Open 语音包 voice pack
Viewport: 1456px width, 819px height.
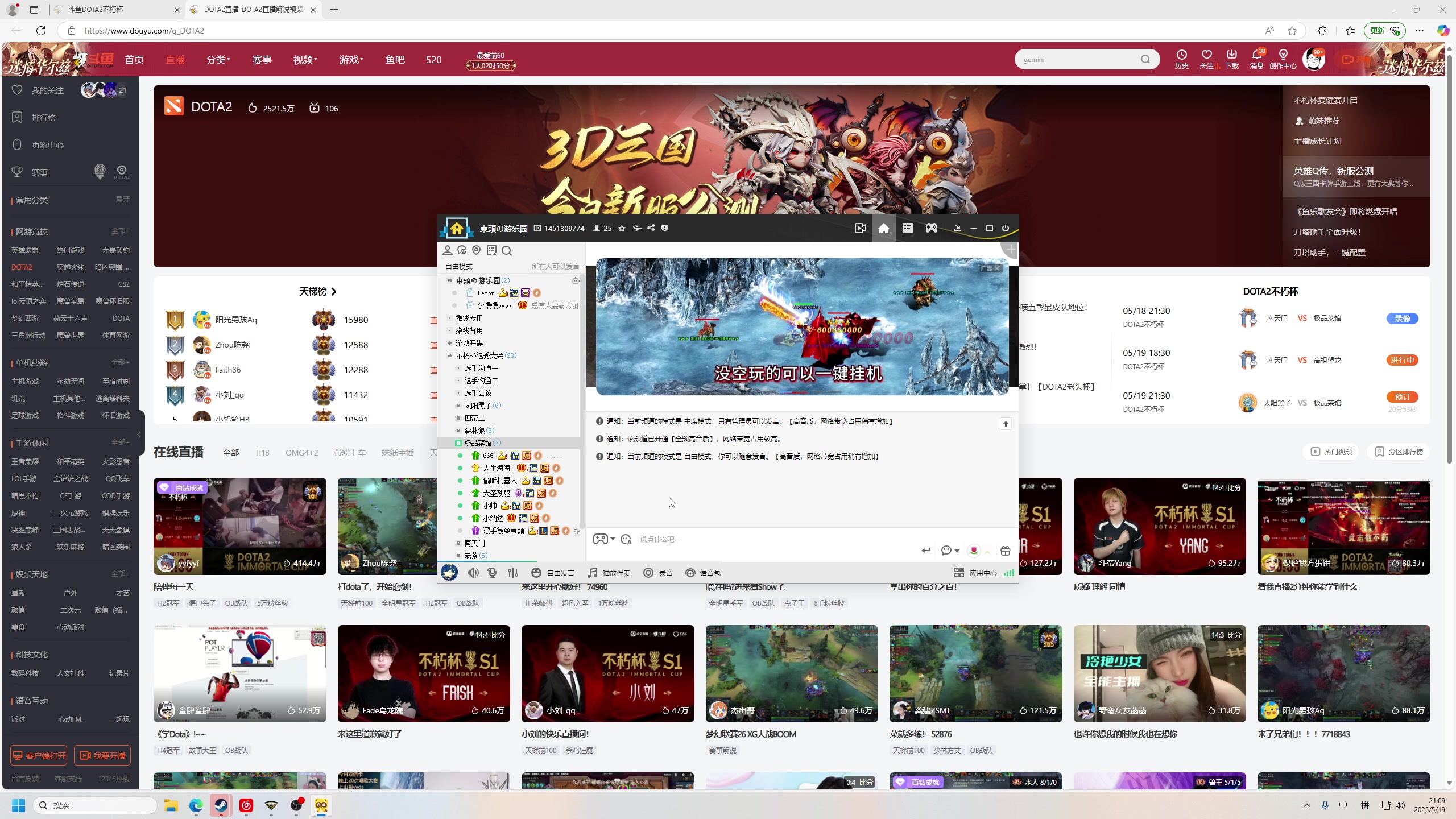pos(702,573)
